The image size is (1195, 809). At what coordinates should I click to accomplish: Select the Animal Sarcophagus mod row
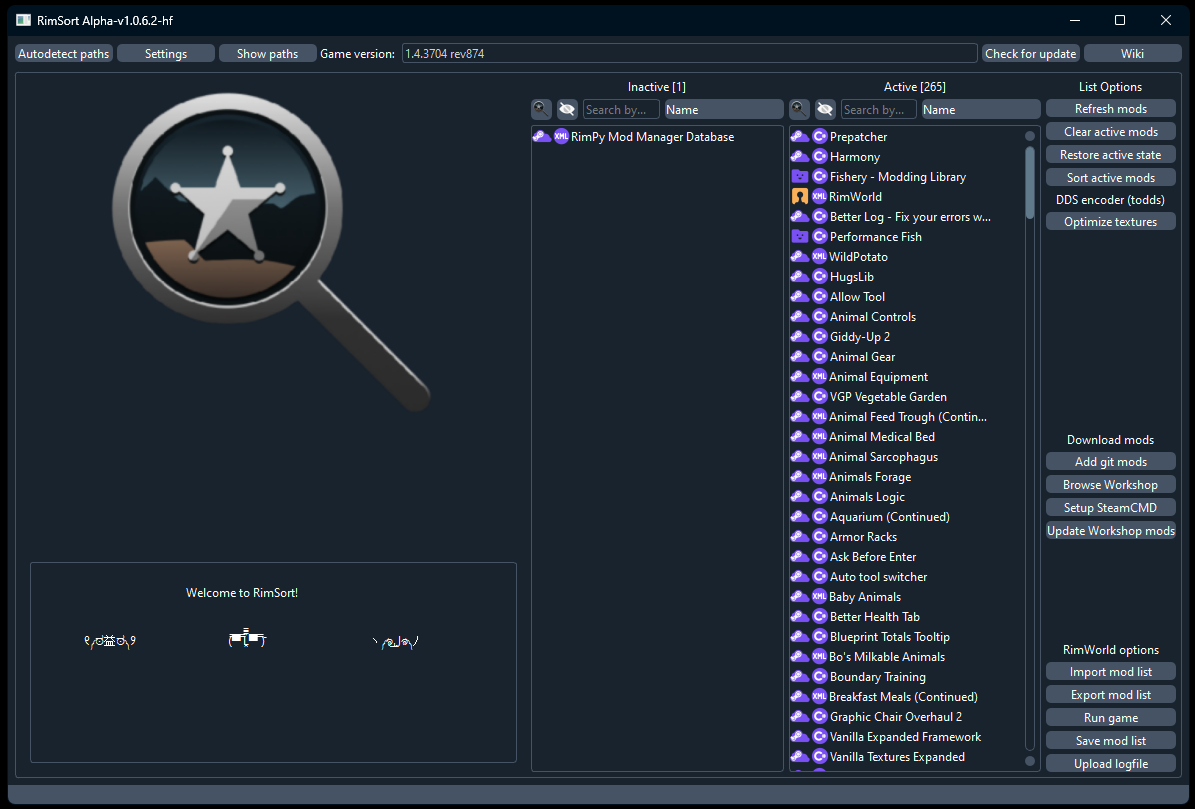tap(907, 456)
